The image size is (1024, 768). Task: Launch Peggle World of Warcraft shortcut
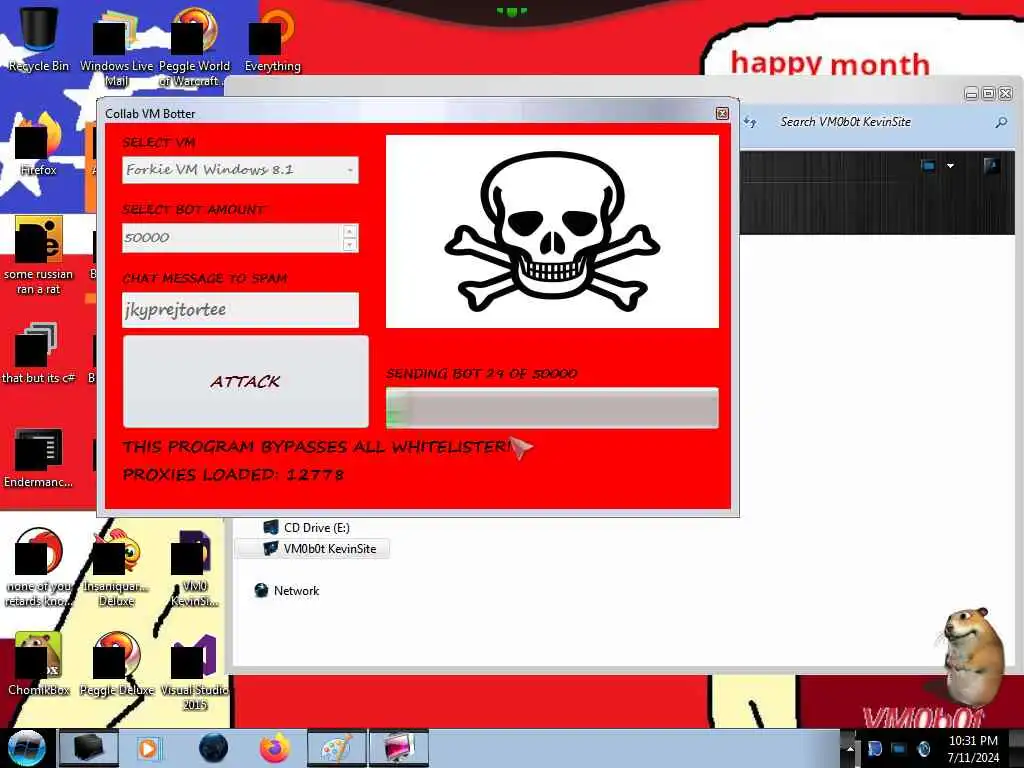click(x=194, y=47)
